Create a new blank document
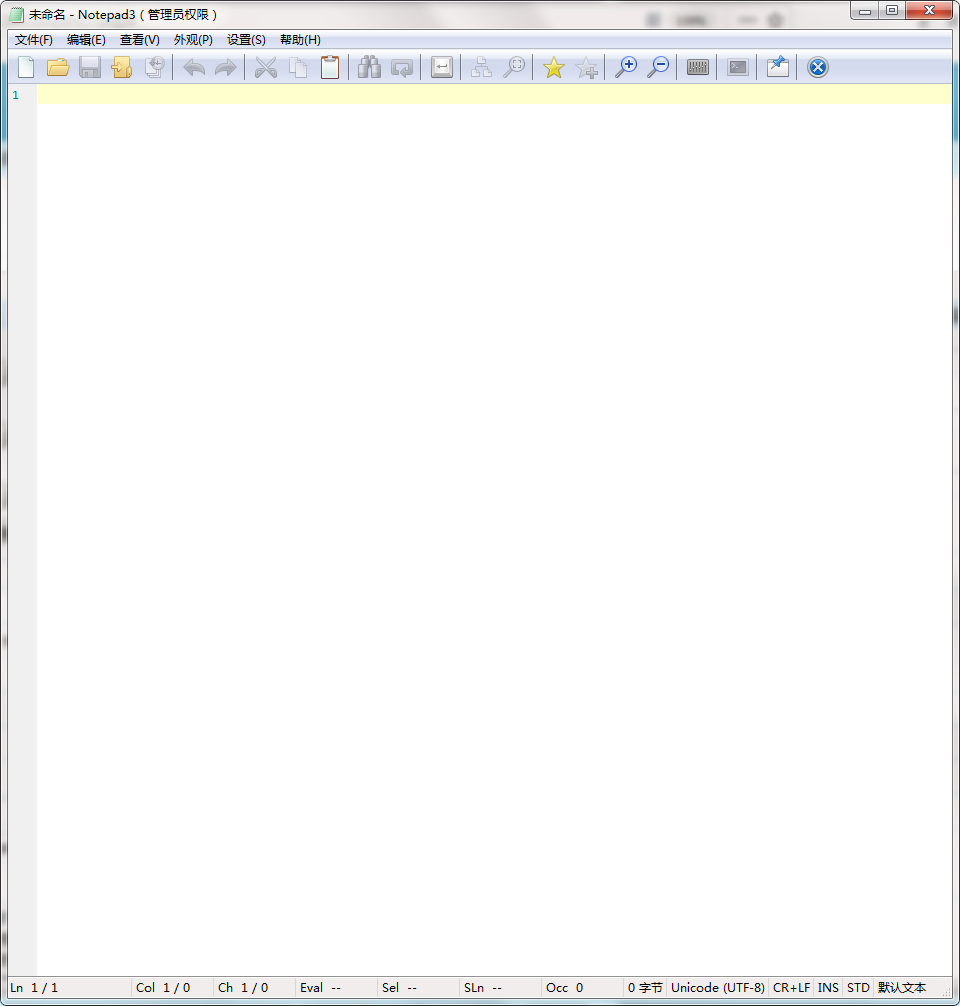 (27, 67)
